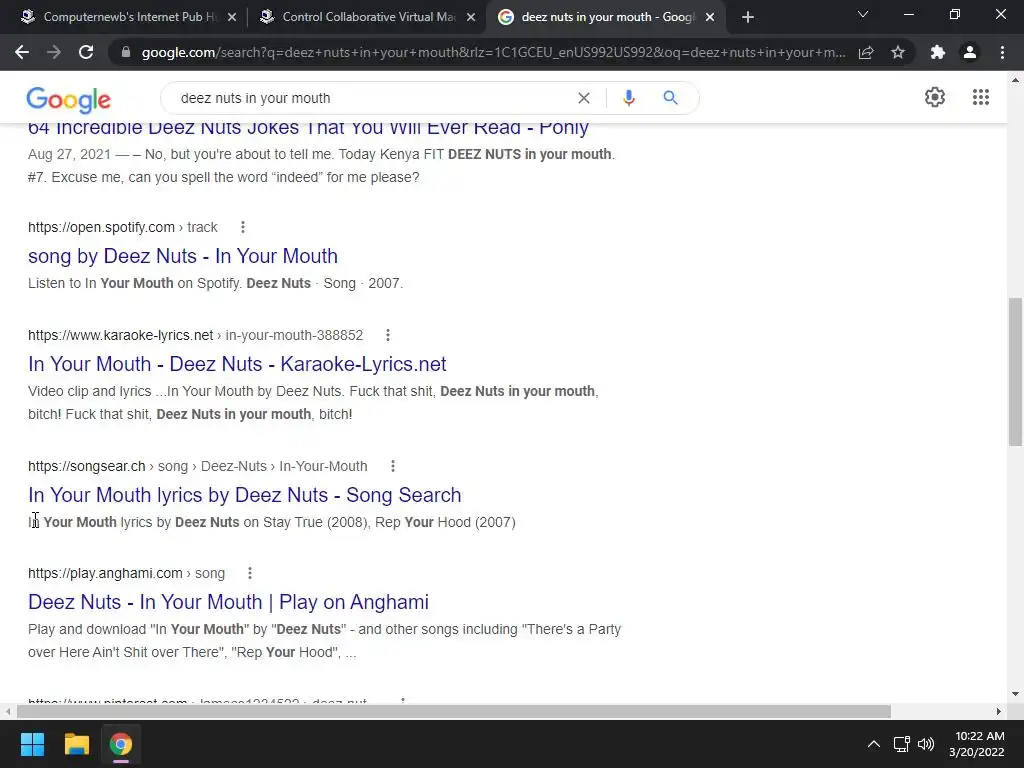Image resolution: width=1024 pixels, height=768 pixels.
Task: Start voice search with the microphone
Action: (x=628, y=98)
